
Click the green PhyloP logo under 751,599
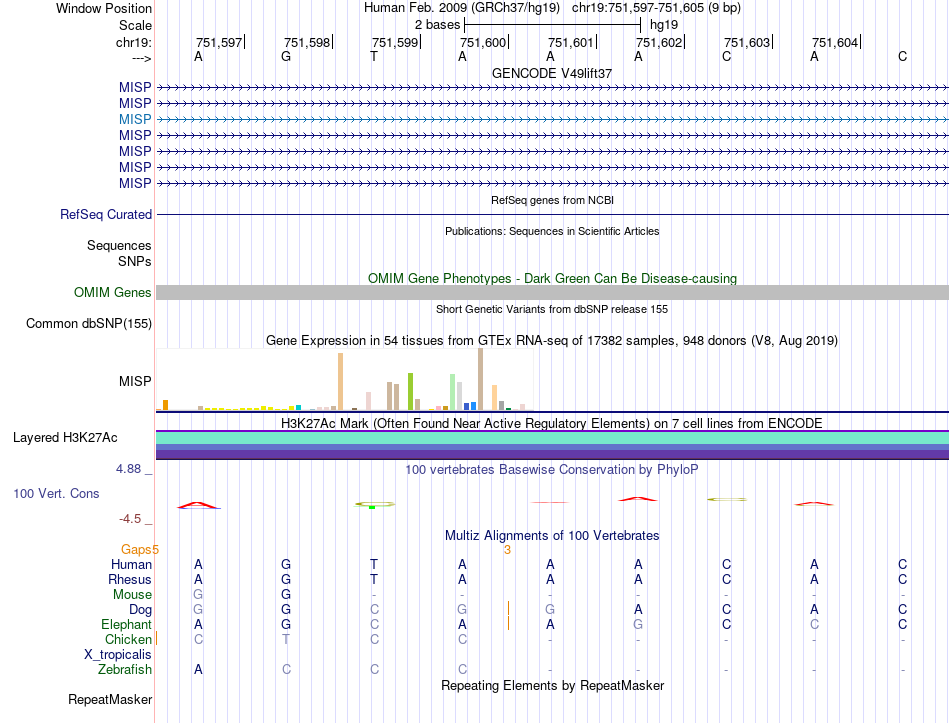click(x=374, y=504)
